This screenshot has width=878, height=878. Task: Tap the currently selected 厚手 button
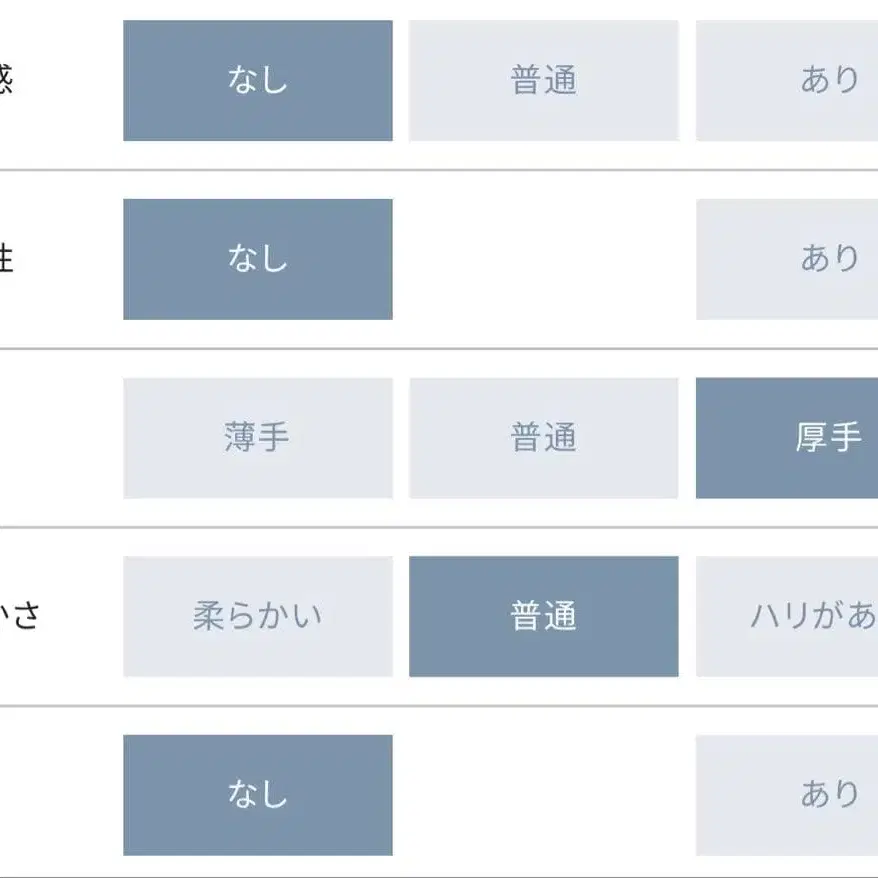pos(800,435)
